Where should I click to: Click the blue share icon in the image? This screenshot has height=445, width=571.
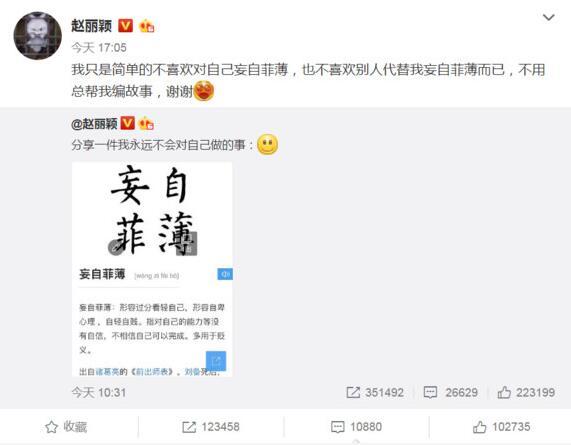[x=216, y=361]
